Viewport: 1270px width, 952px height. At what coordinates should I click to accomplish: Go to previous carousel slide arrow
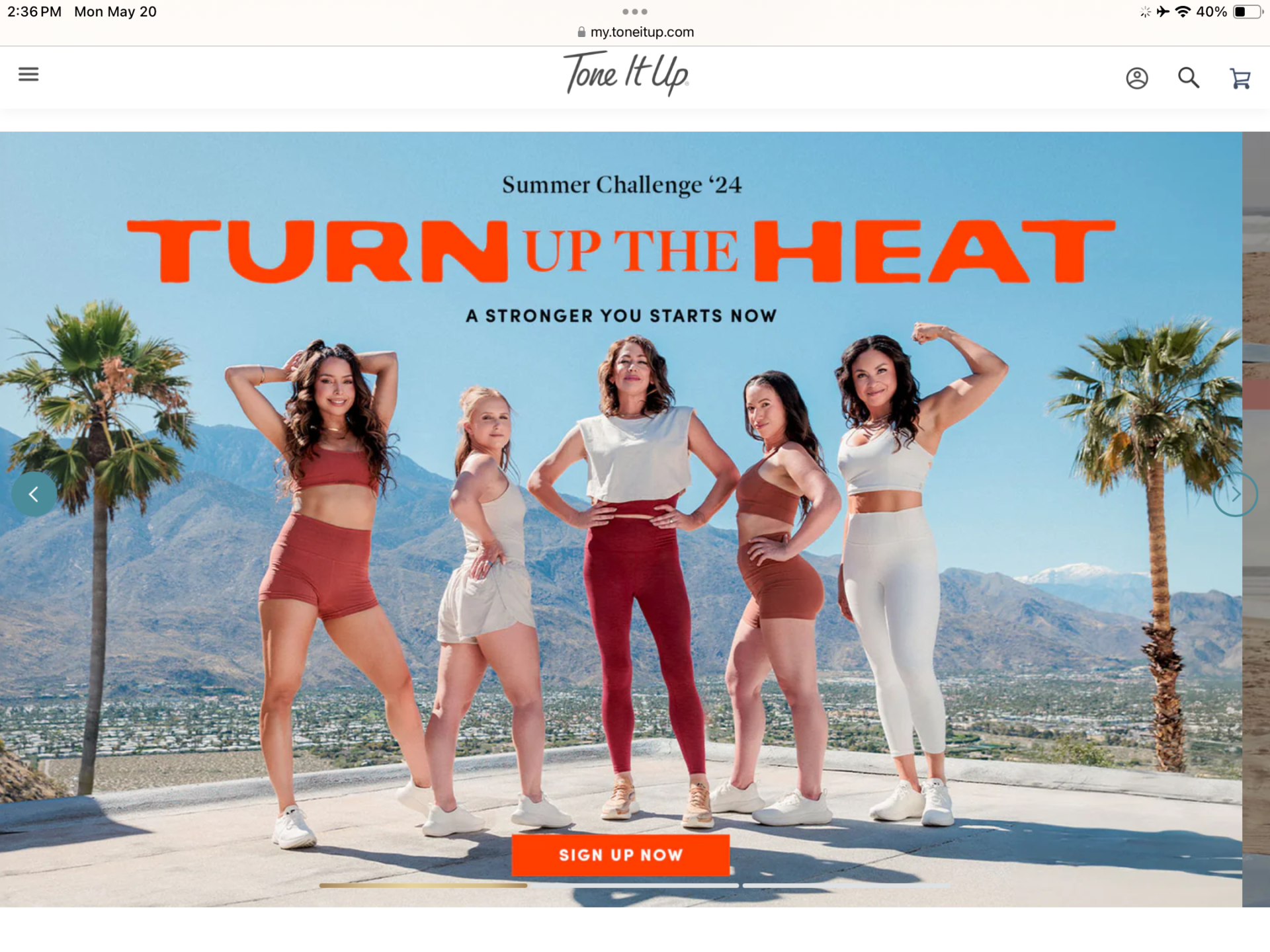coord(34,494)
